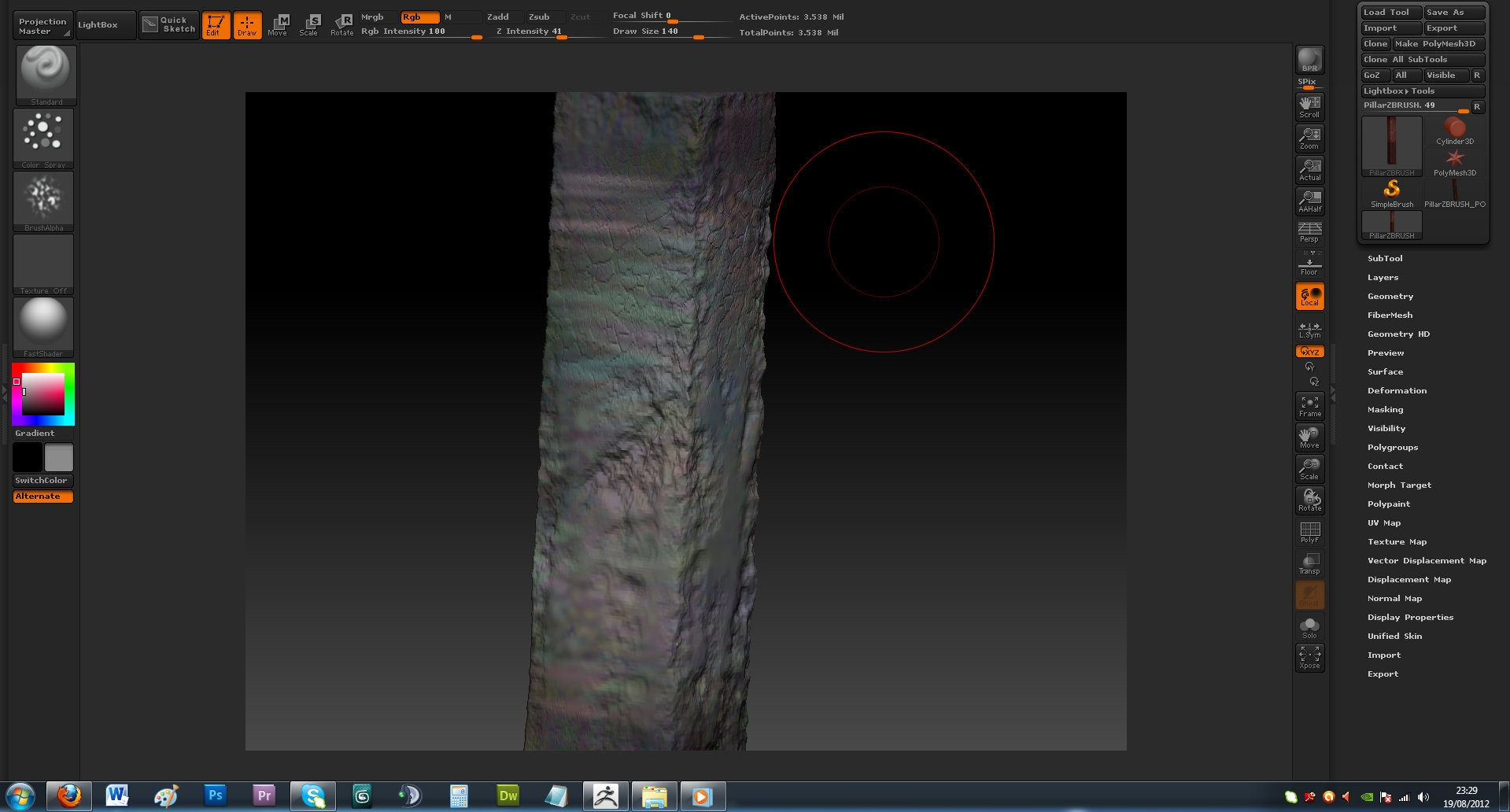Toggle Persp perspective view
The width and height of the screenshot is (1510, 812).
tap(1309, 232)
